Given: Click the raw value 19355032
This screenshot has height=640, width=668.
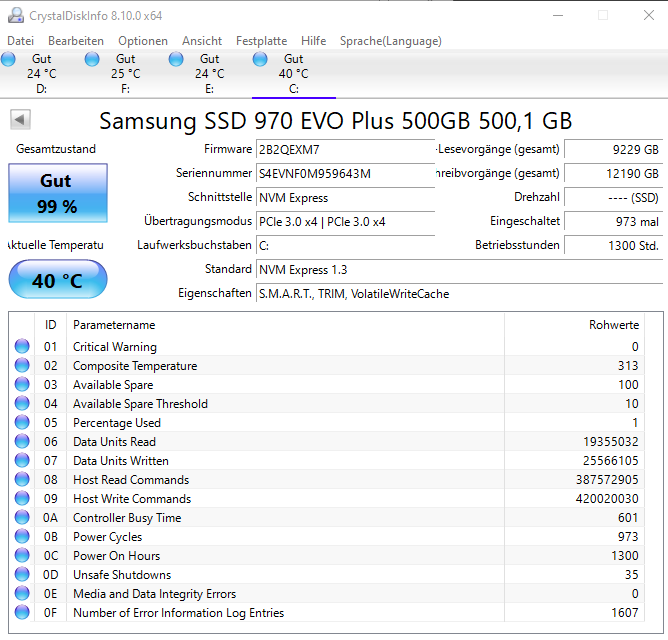Looking at the screenshot, I should [610, 442].
